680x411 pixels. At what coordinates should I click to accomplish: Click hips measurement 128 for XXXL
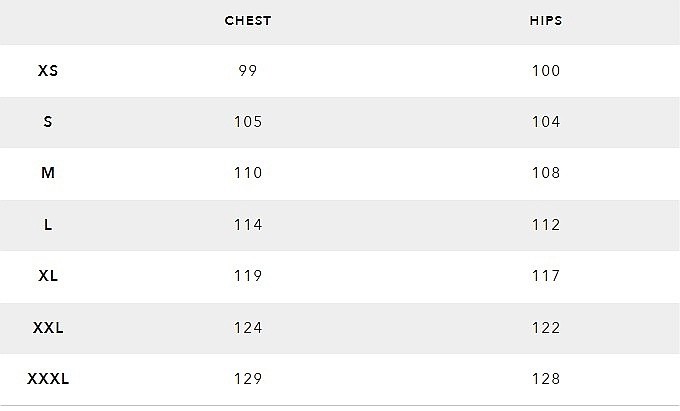546,379
